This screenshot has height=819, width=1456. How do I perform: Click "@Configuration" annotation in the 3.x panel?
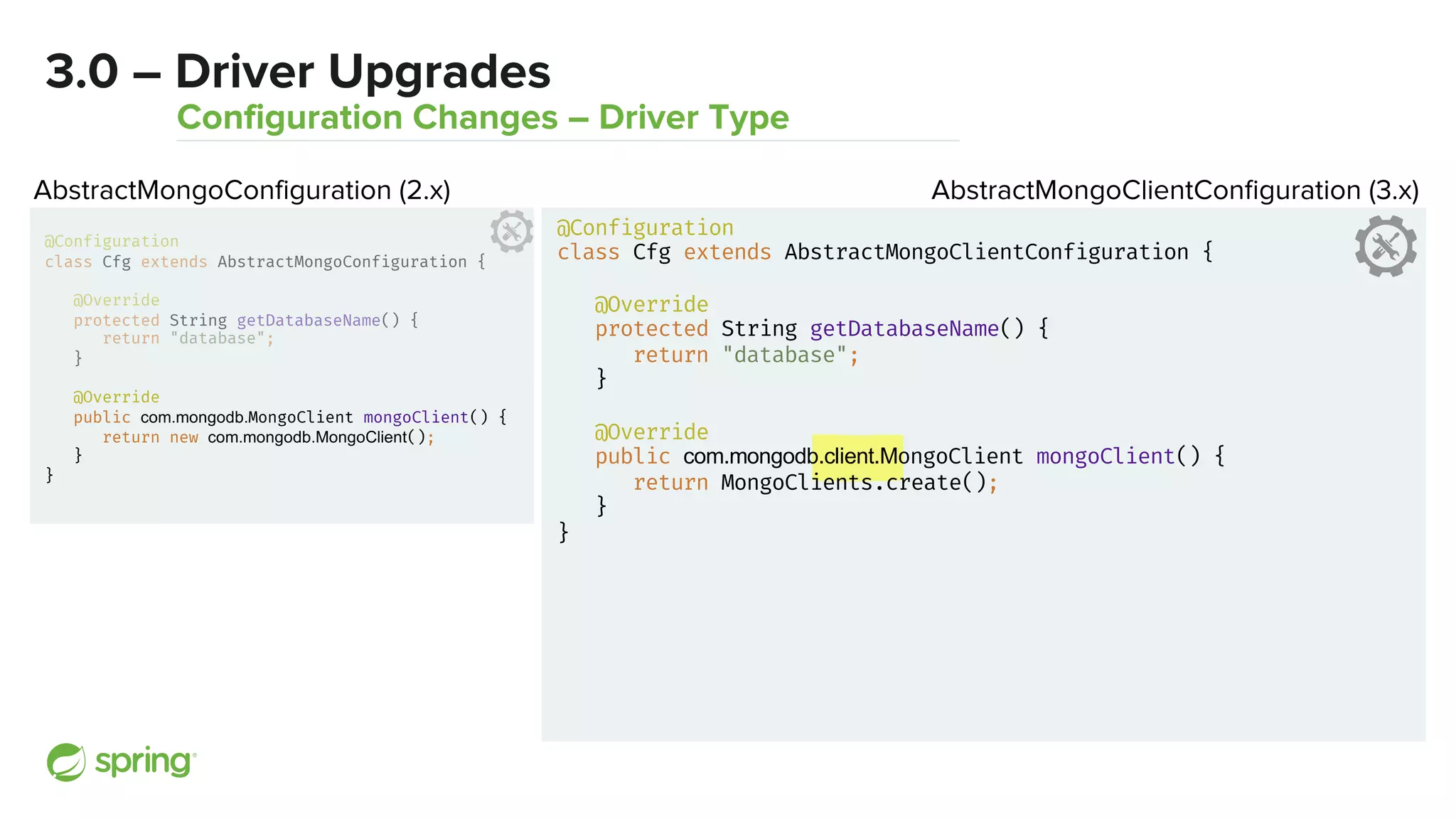point(645,227)
